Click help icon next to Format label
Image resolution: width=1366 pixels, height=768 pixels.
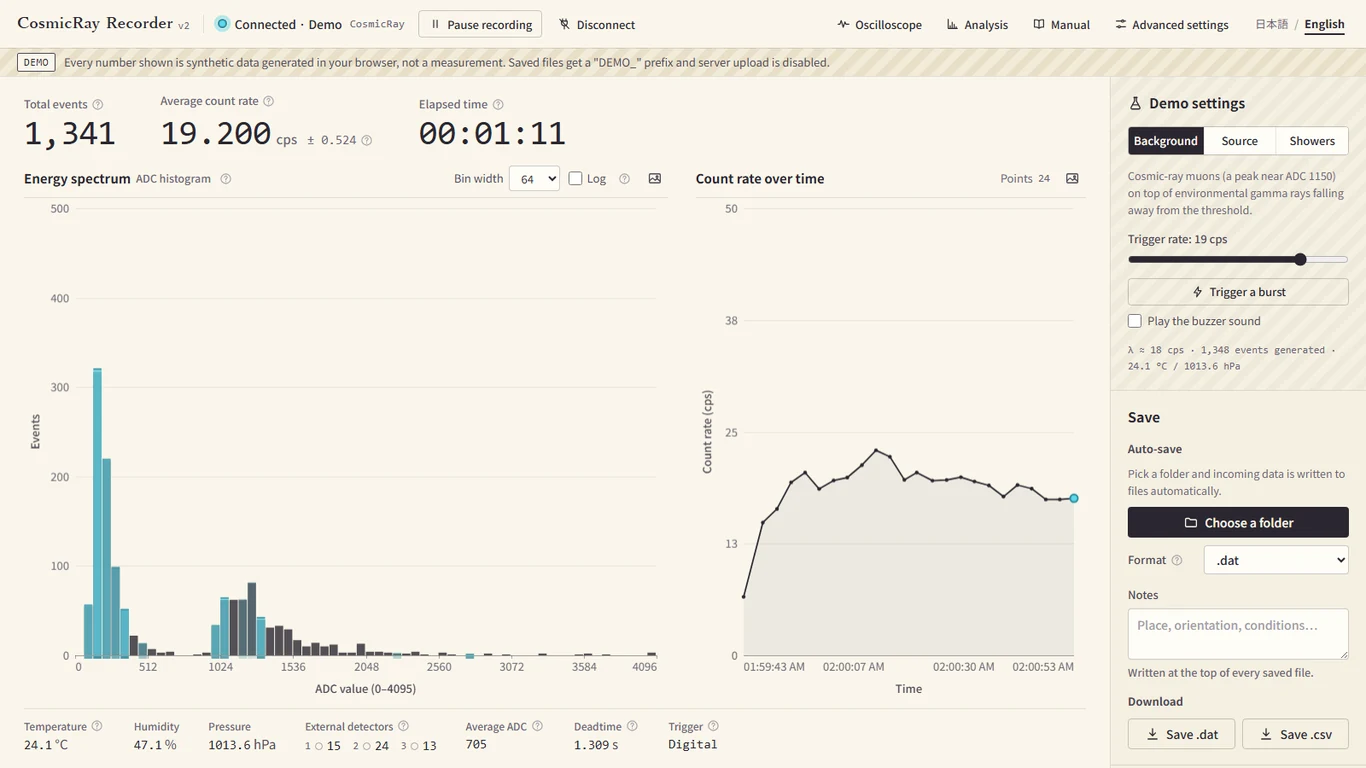[1177, 560]
